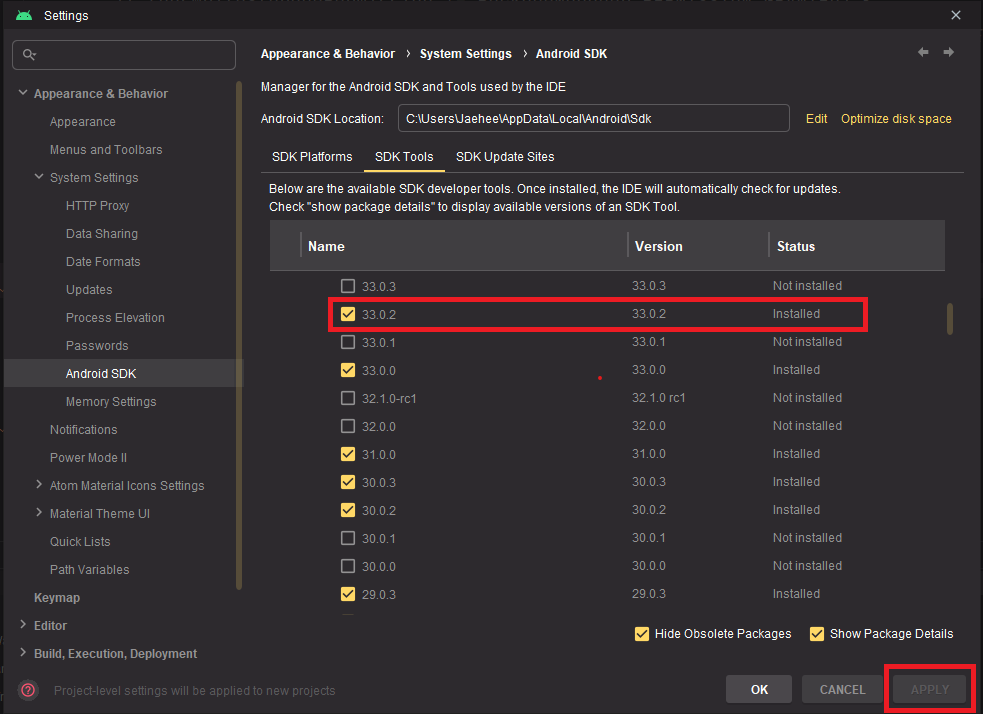
Task: Open Date Formats settings
Action: coord(103,261)
